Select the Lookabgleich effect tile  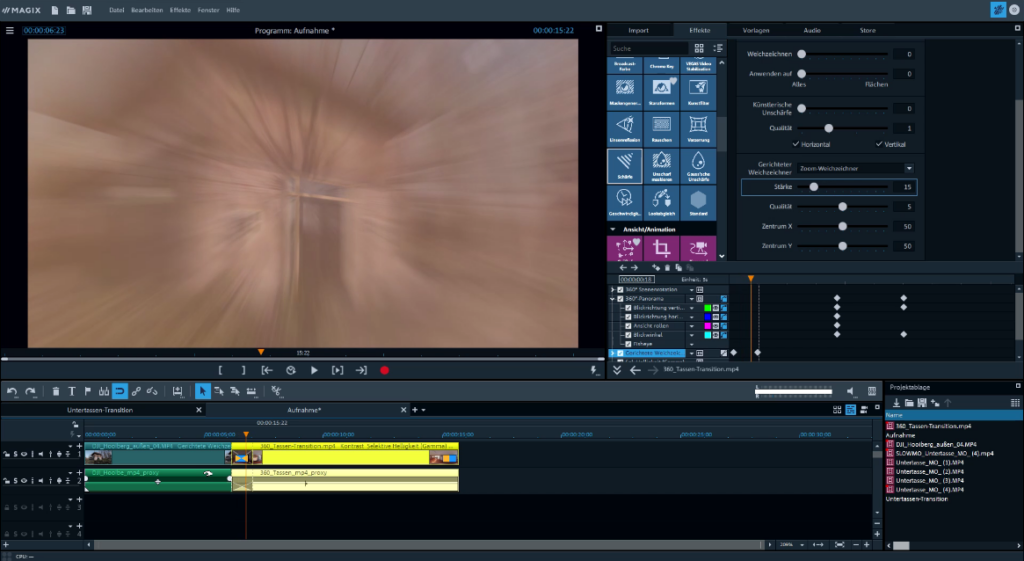point(662,202)
